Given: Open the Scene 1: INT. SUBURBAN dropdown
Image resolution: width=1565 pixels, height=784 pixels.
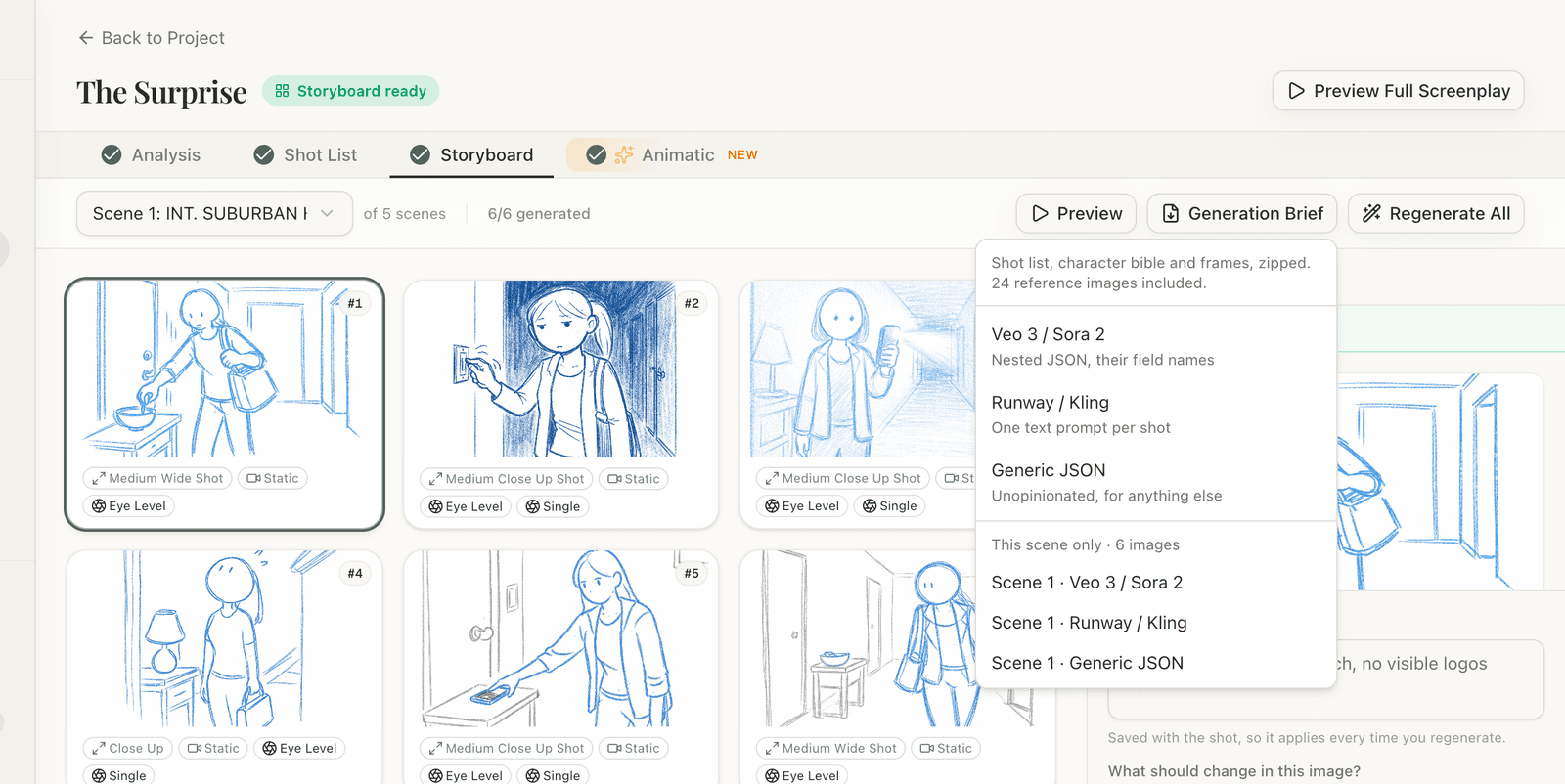Looking at the screenshot, I should [x=214, y=213].
